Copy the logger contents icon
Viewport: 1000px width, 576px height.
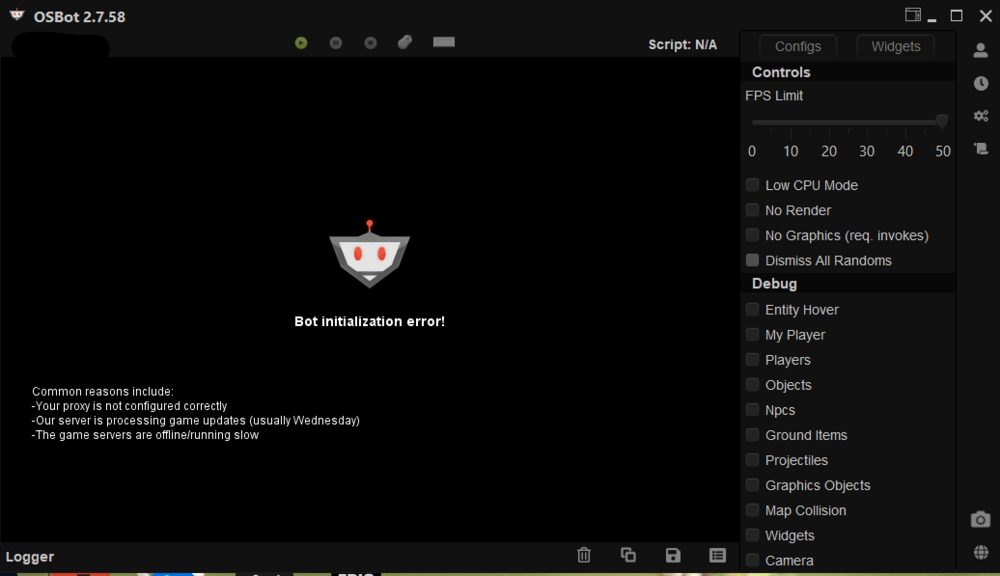628,555
